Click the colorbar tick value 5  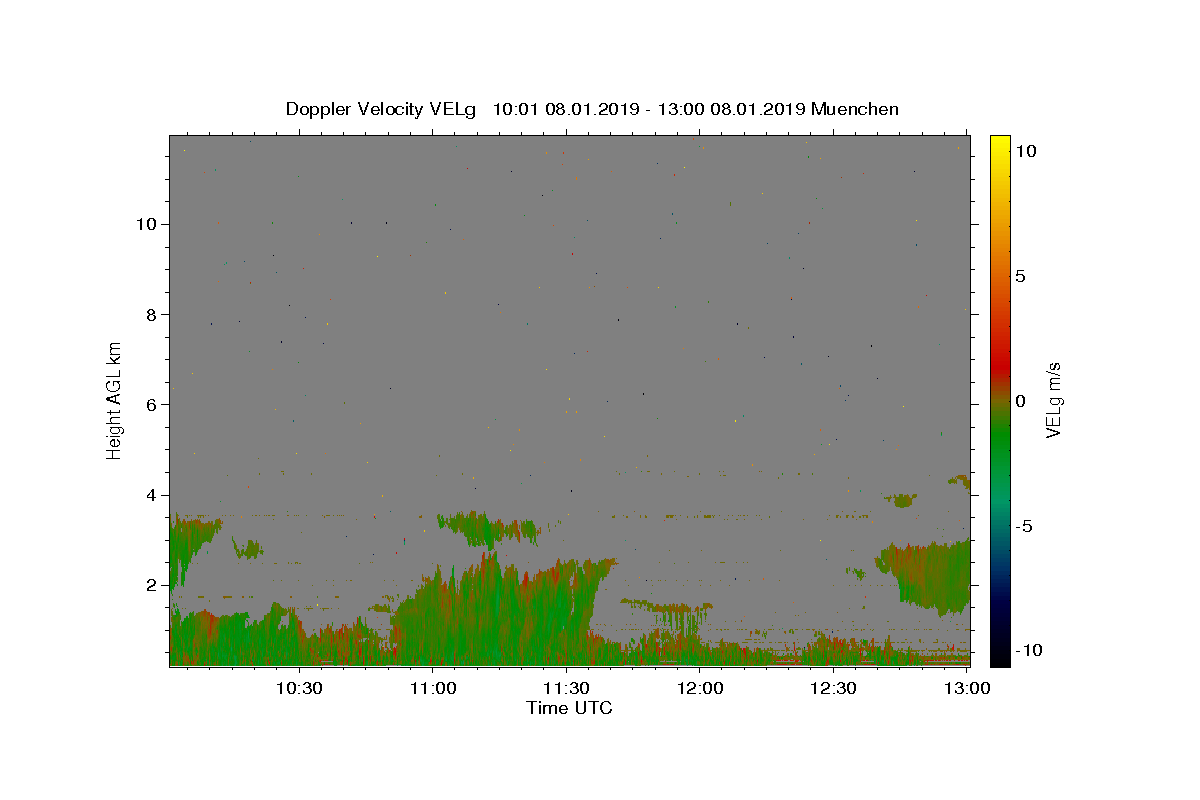(1020, 276)
